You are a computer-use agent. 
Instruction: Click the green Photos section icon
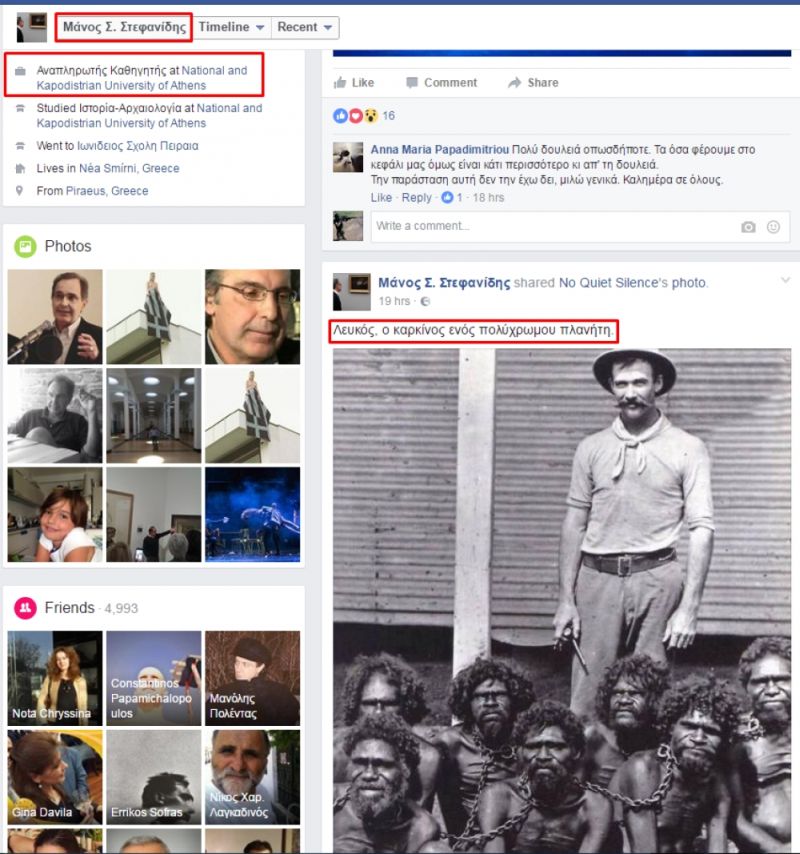coord(25,247)
